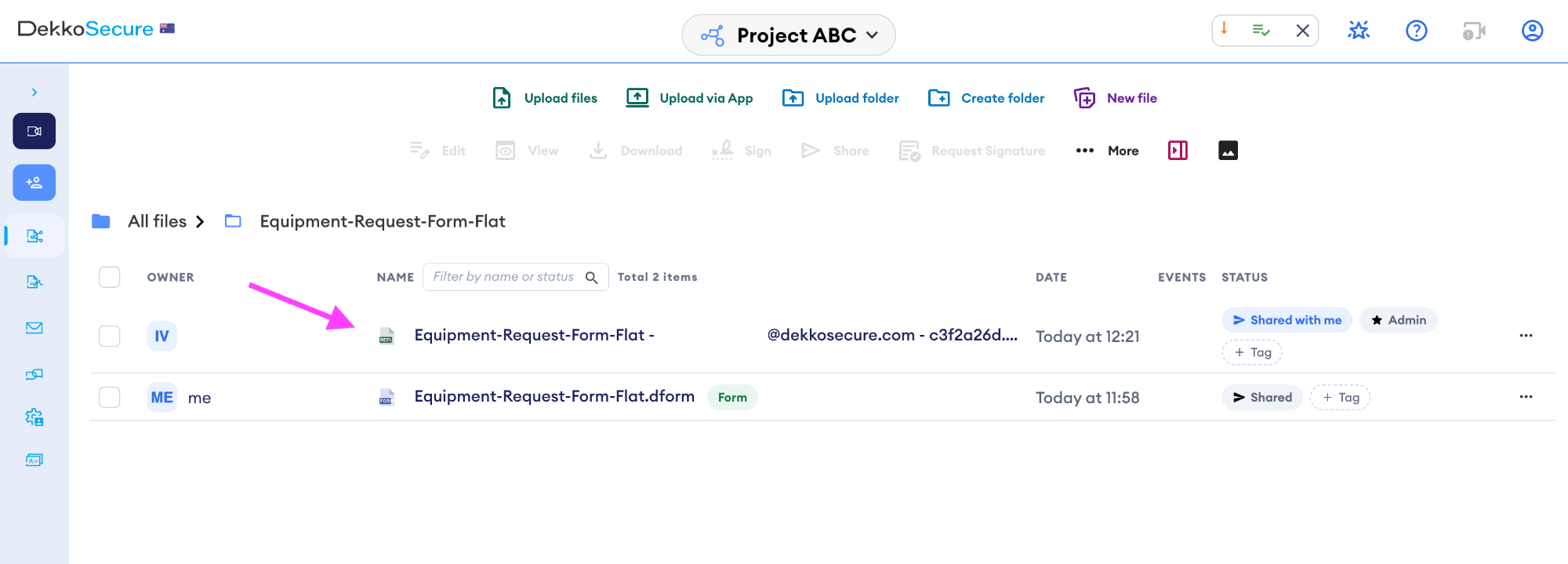Click the STATUS column header
This screenshot has width=1568, height=564.
1244,277
